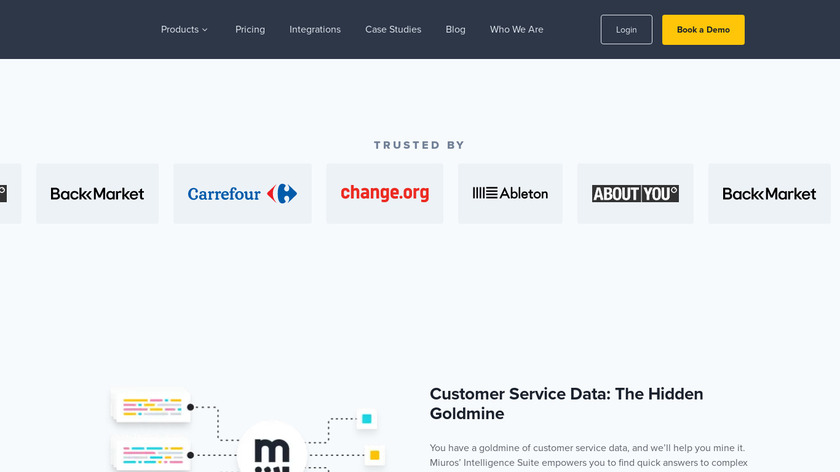The width and height of the screenshot is (840, 472).
Task: Open Who We Are page
Action: click(516, 30)
